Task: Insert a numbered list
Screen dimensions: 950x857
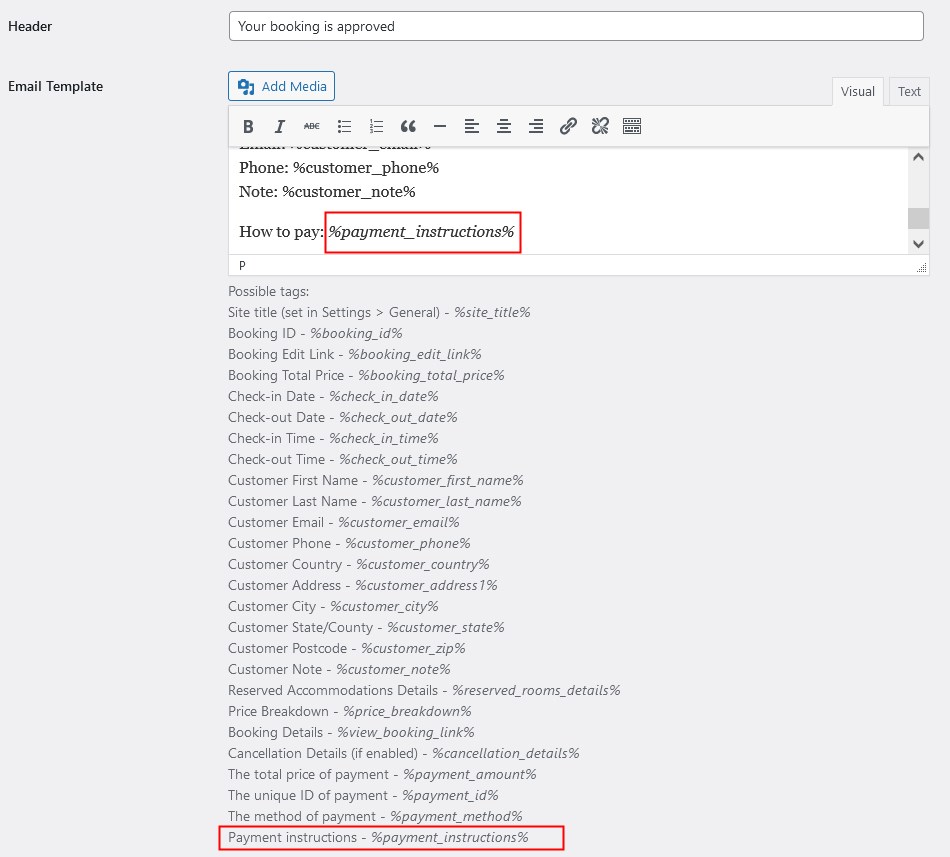Action: [376, 127]
